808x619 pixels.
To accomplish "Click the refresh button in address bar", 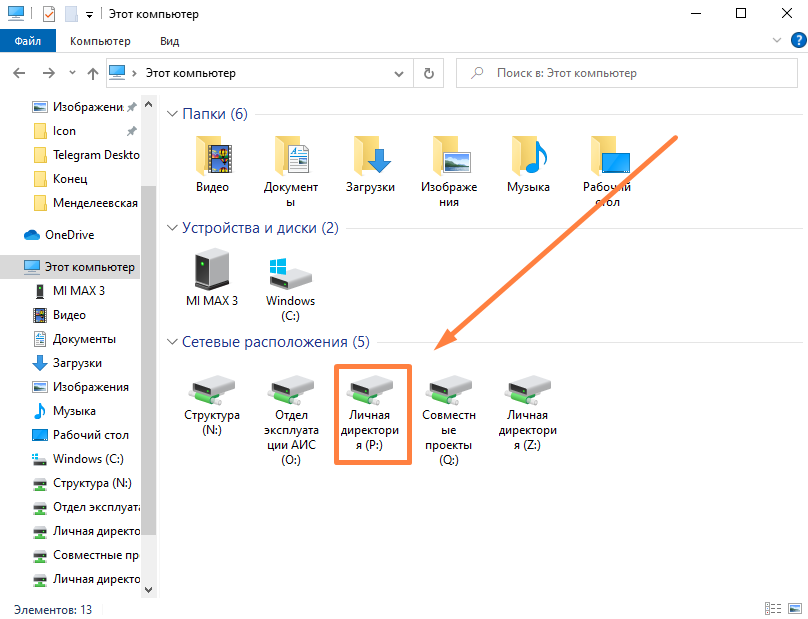I will pyautogui.click(x=428, y=73).
